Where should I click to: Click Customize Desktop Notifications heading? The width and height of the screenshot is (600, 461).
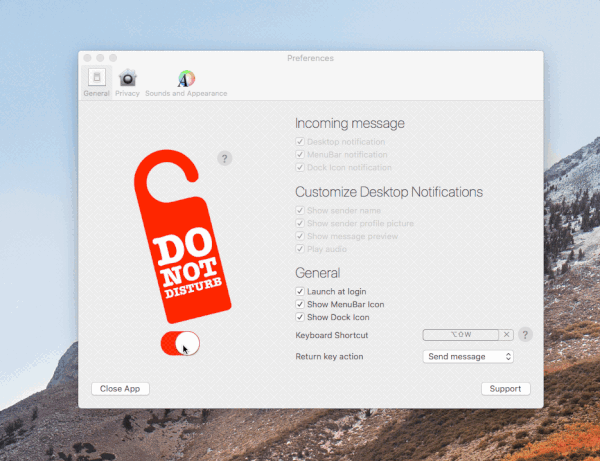(x=389, y=192)
